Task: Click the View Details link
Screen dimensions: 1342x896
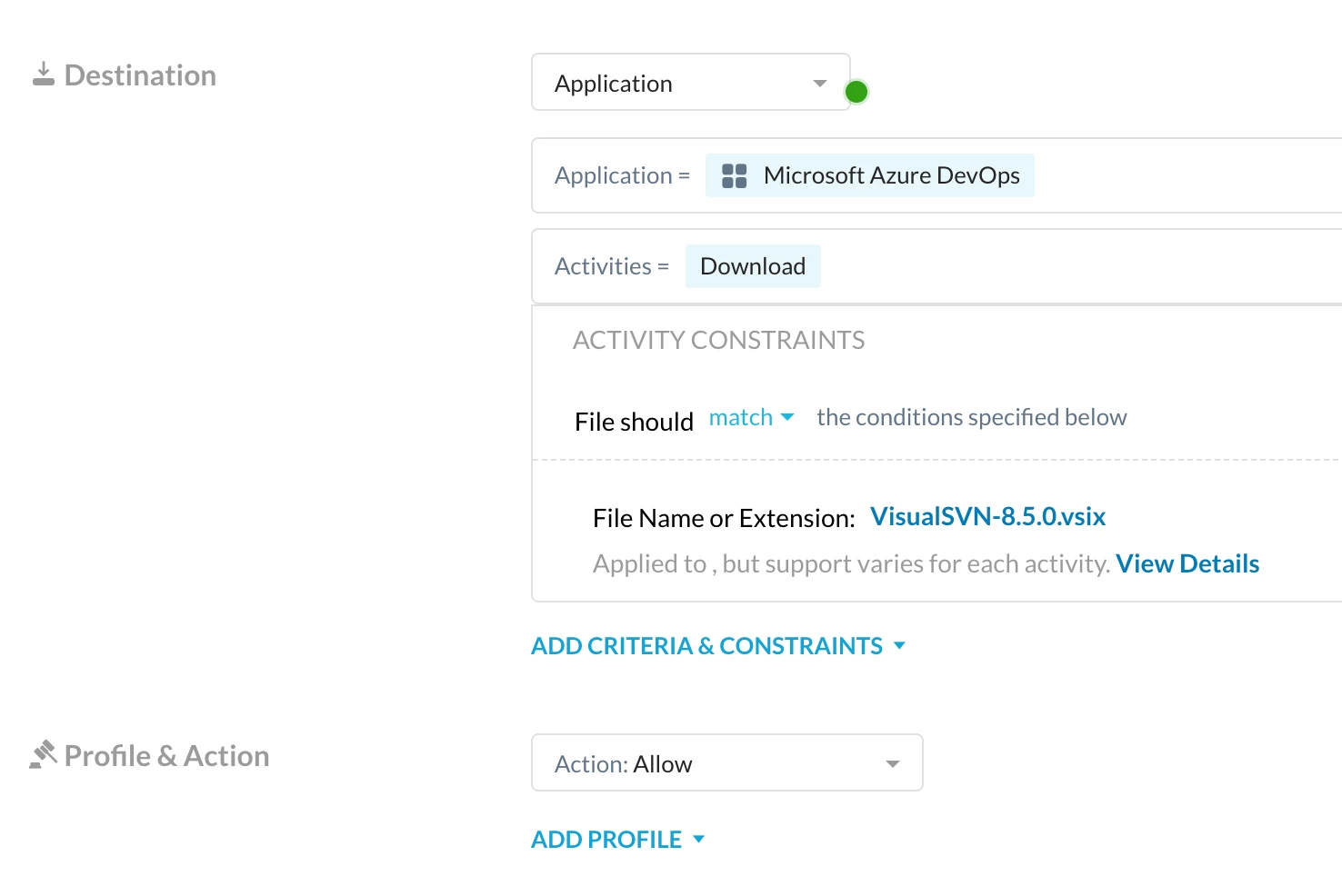Action: (1187, 564)
